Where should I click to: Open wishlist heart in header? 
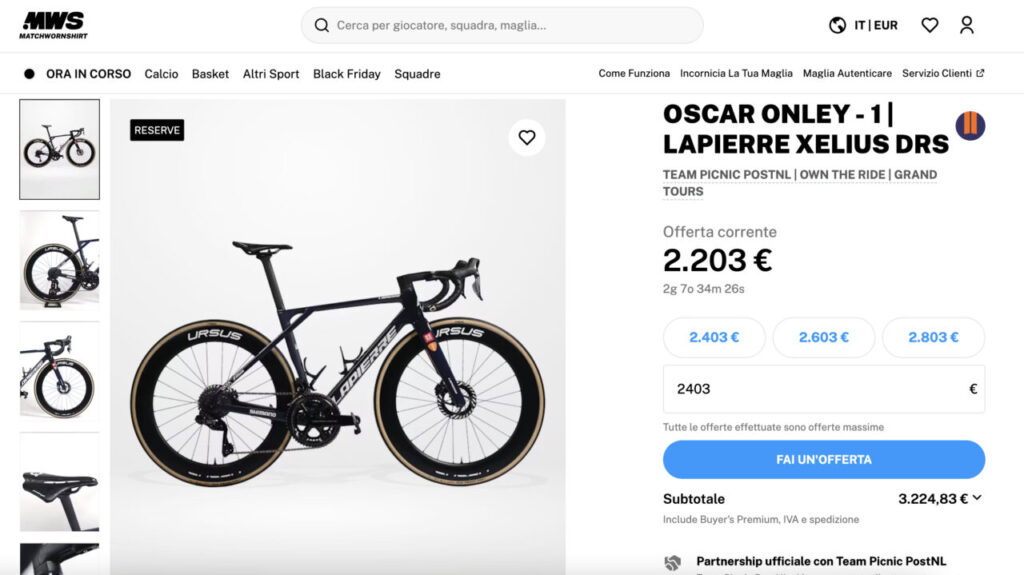[x=930, y=25]
